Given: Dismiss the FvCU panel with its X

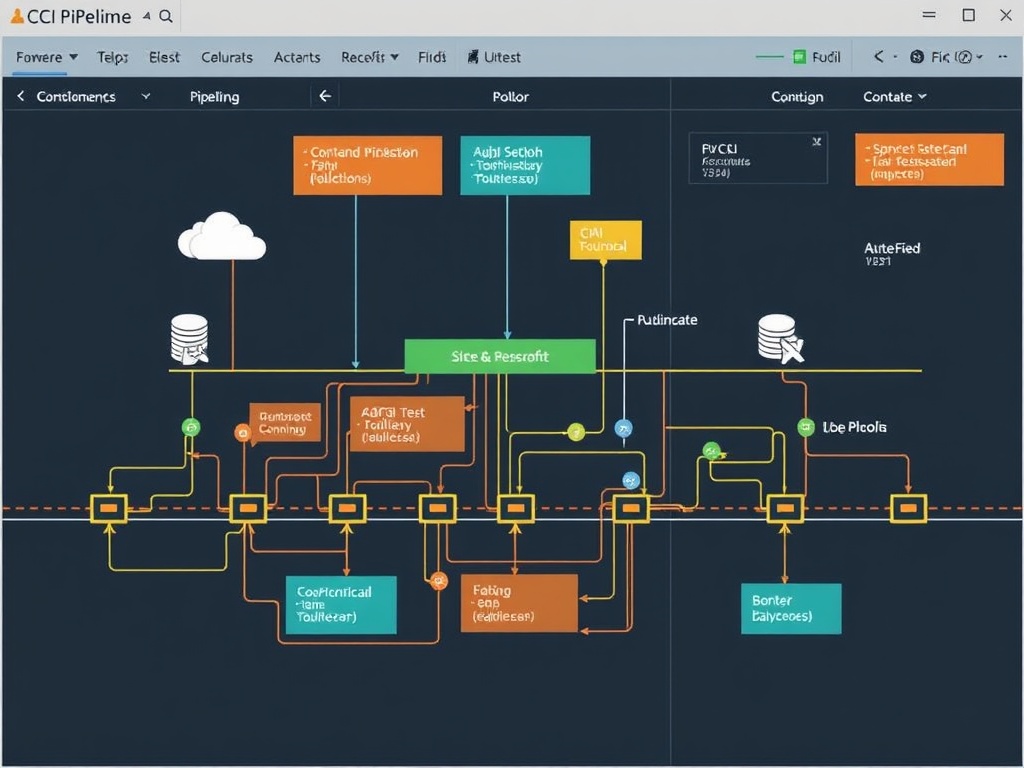Looking at the screenshot, I should (817, 141).
